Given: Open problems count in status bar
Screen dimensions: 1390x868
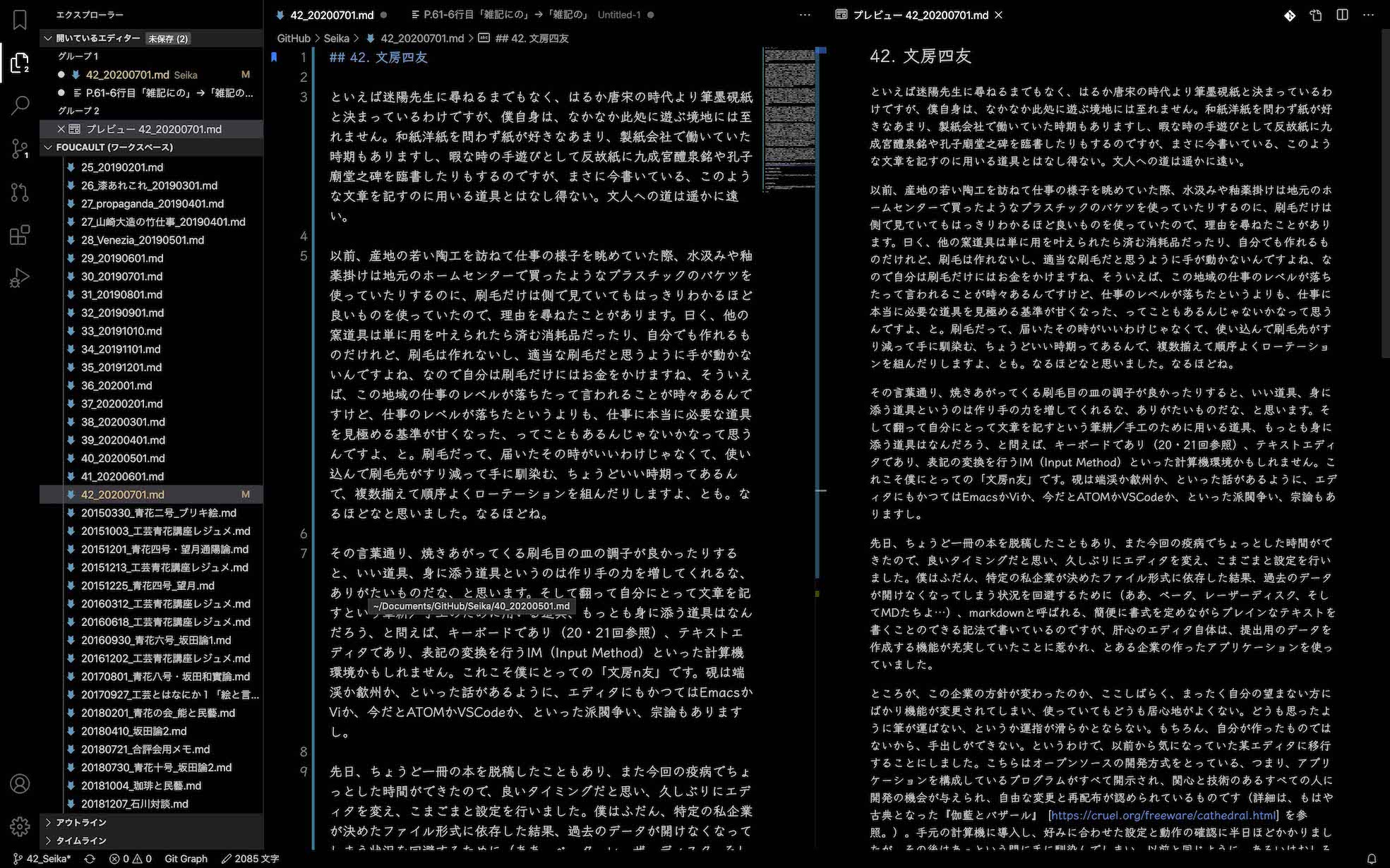Looking at the screenshot, I should click(131, 859).
